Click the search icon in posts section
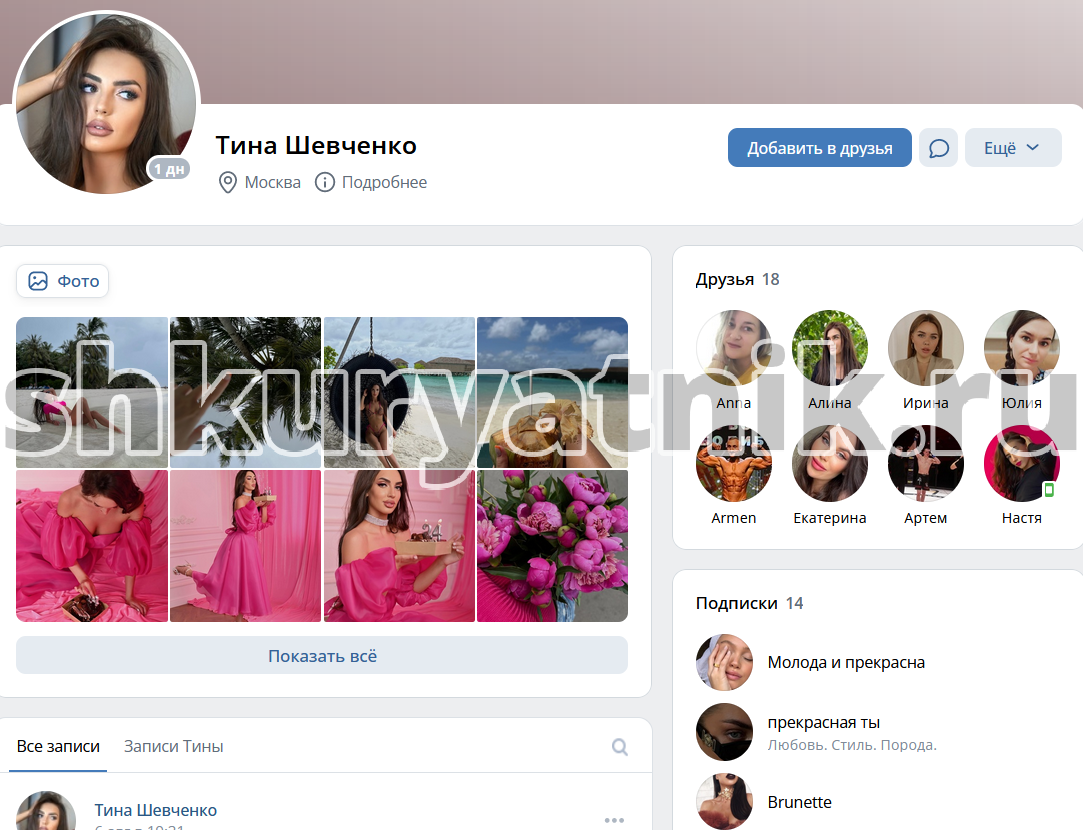This screenshot has width=1083, height=830. click(620, 747)
